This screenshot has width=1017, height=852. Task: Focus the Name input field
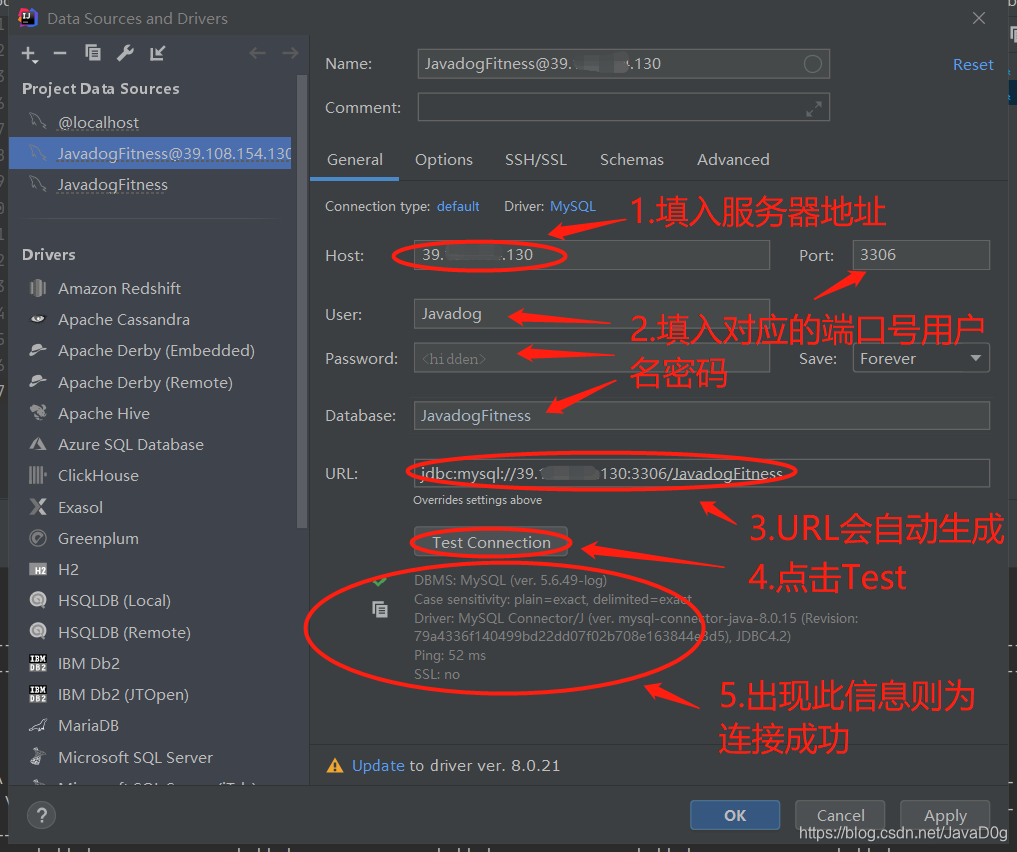623,64
